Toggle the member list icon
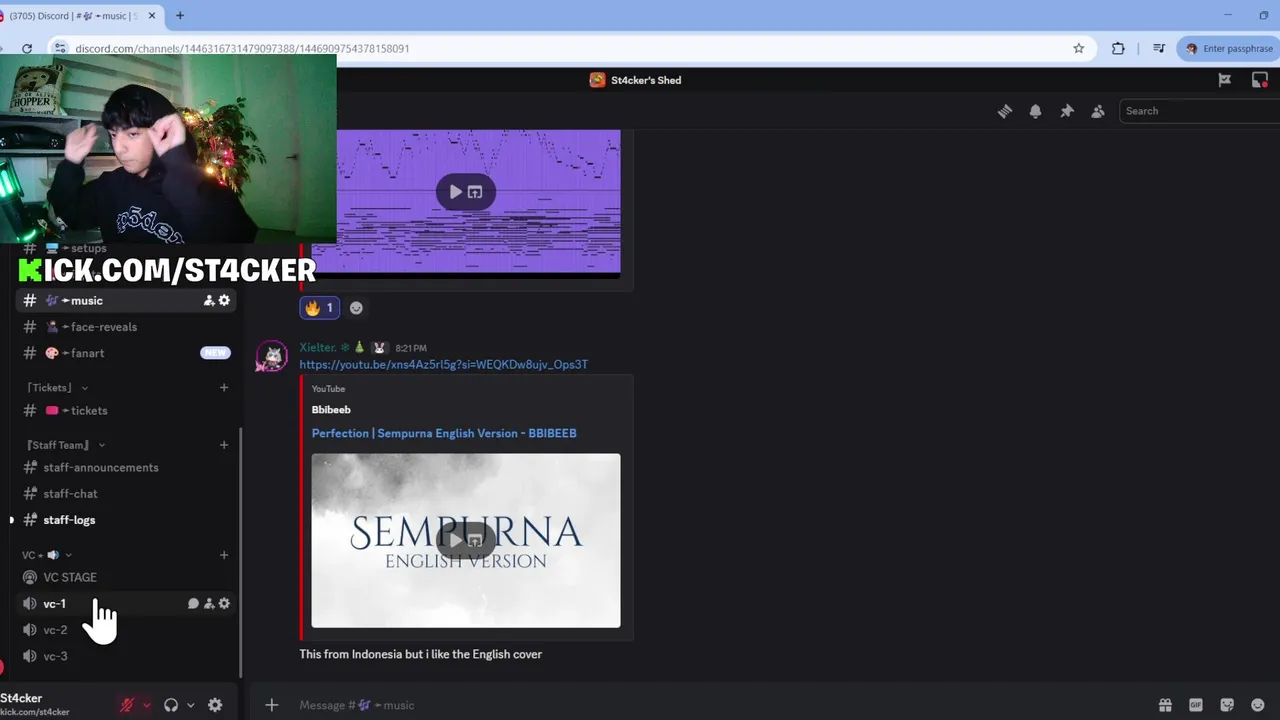Image resolution: width=1280 pixels, height=720 pixels. [x=1098, y=111]
